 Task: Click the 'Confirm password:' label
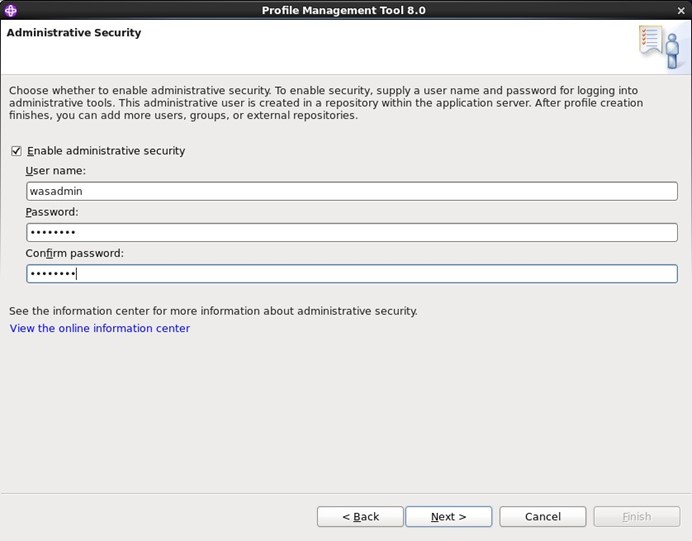pyautogui.click(x=75, y=253)
